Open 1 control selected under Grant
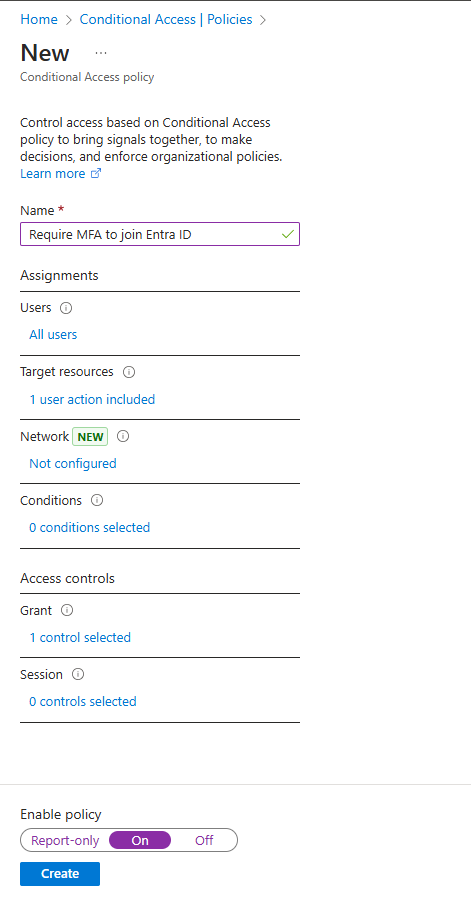The height and width of the screenshot is (905, 471). [x=80, y=637]
